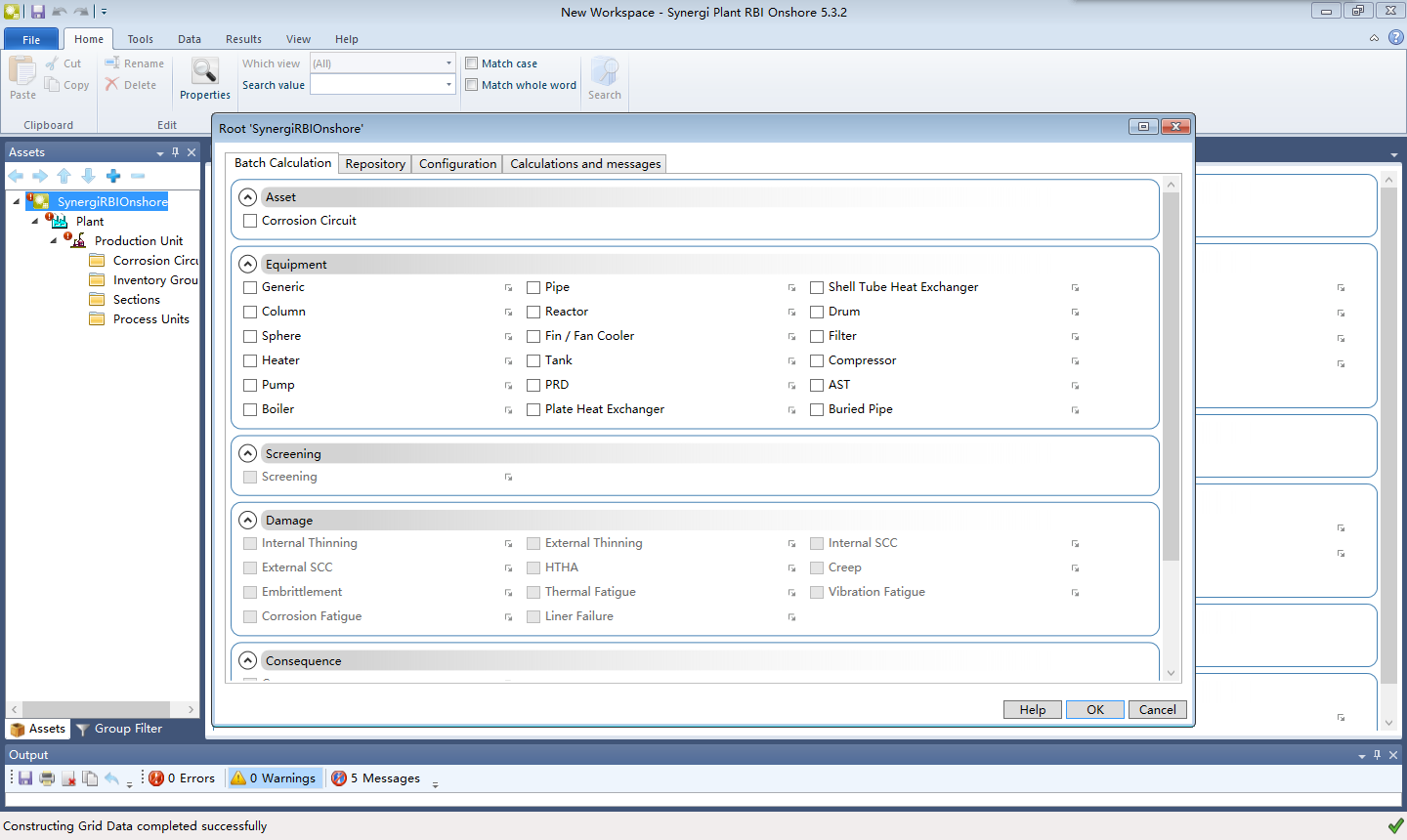Collapse the Consequence section
The width and height of the screenshot is (1407, 840).
pos(248,661)
